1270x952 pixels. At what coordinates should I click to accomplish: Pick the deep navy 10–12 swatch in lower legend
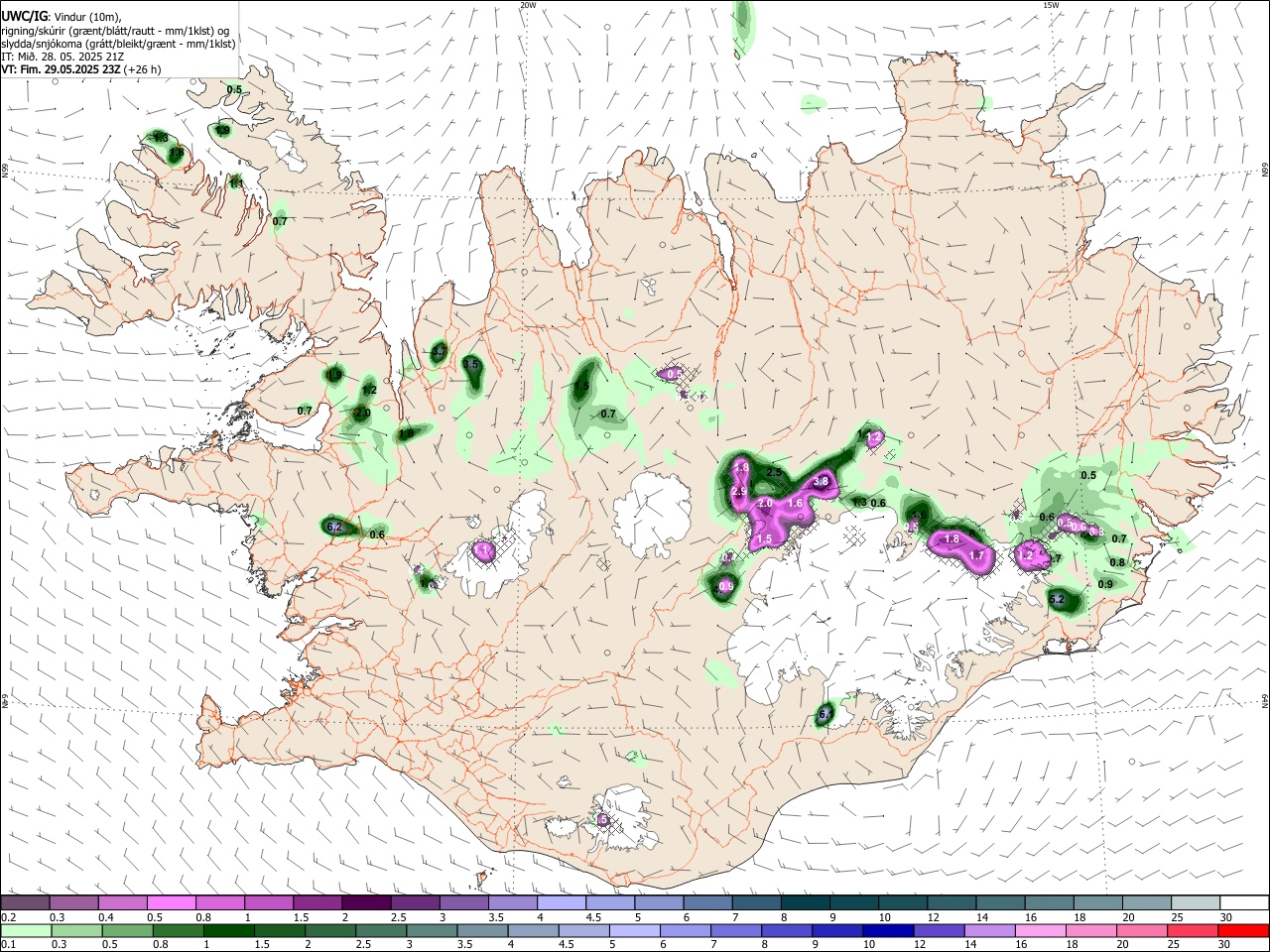(x=889, y=931)
